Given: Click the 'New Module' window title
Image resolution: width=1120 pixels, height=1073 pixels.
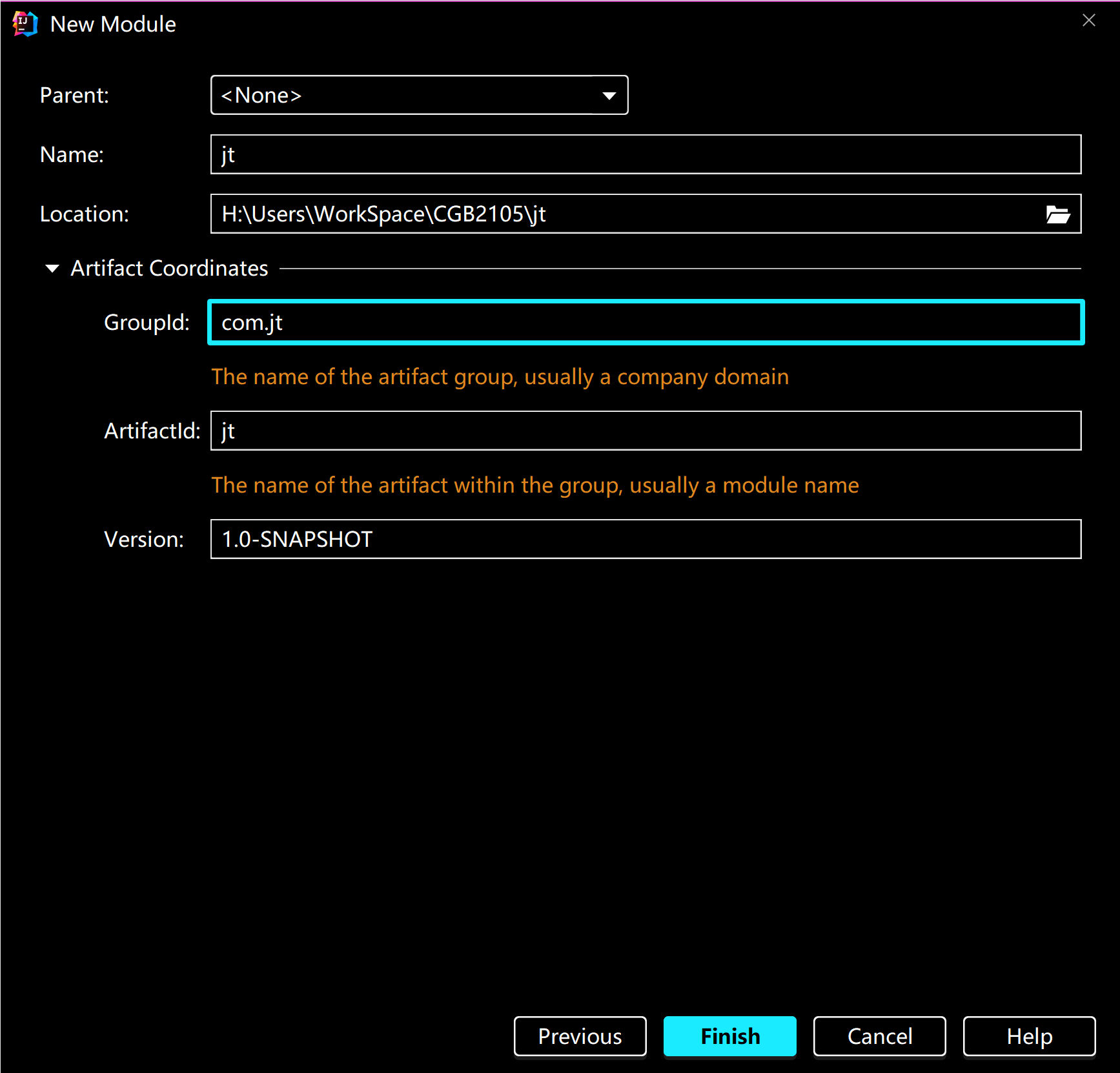Looking at the screenshot, I should click(113, 24).
